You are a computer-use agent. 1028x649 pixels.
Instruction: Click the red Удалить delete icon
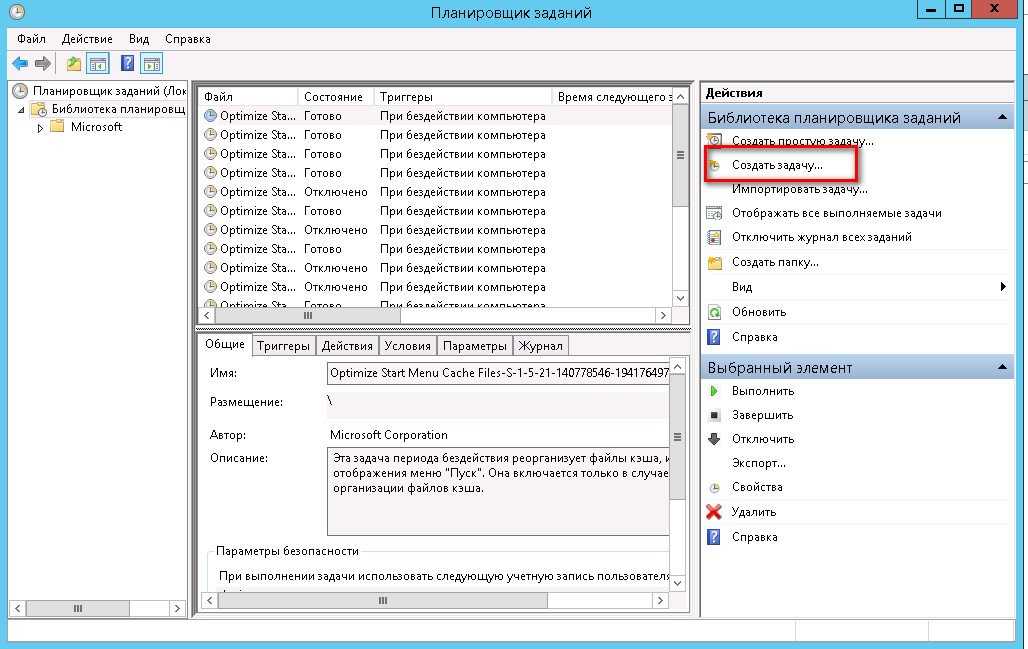coord(714,512)
